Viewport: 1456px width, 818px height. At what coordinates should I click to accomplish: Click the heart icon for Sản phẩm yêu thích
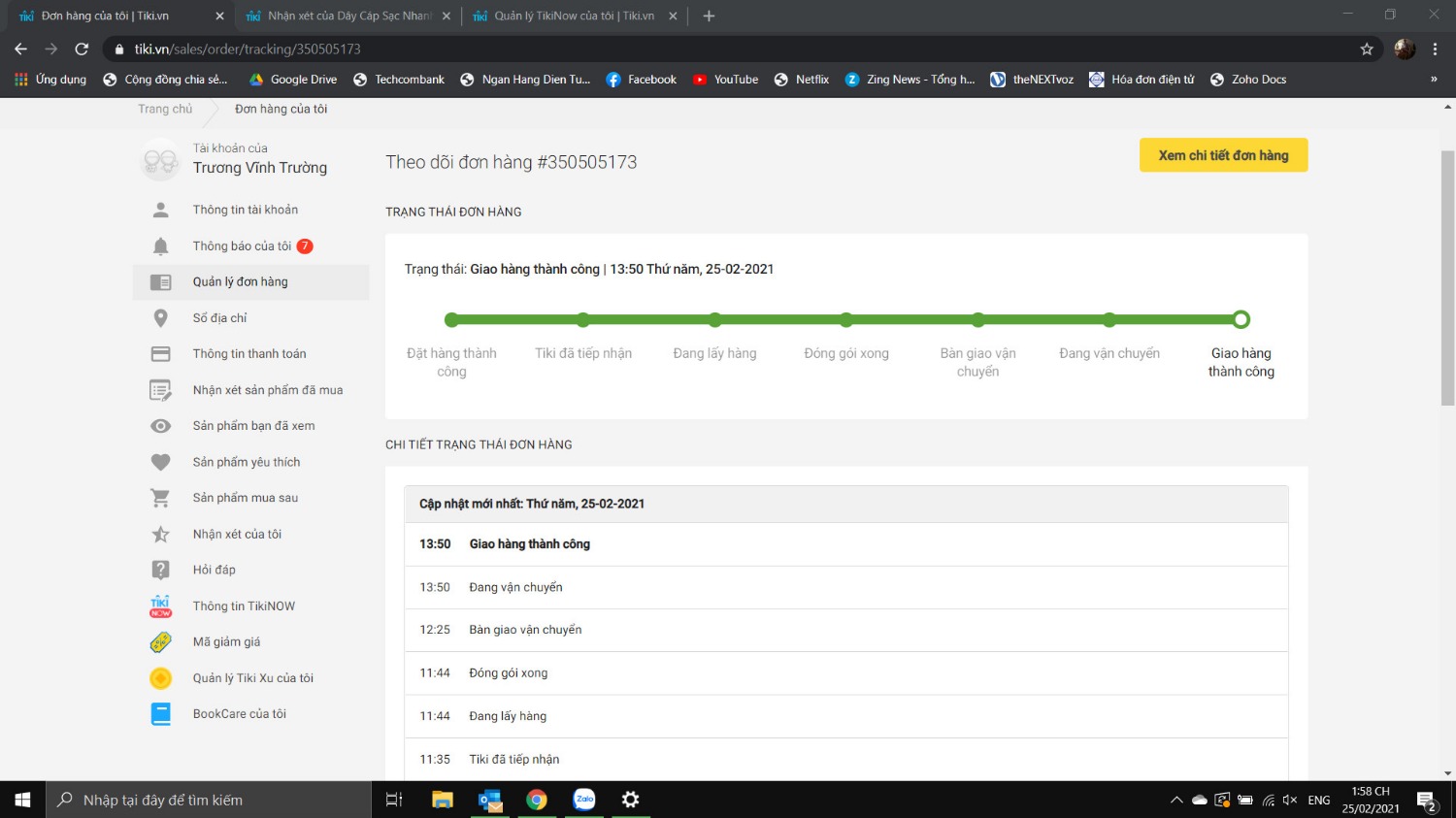(161, 462)
